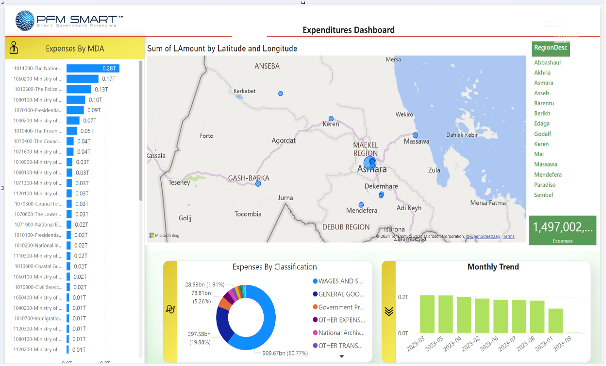Select Asmara in the RegionDesc filter
Screen dimensions: 606x366
point(543,83)
